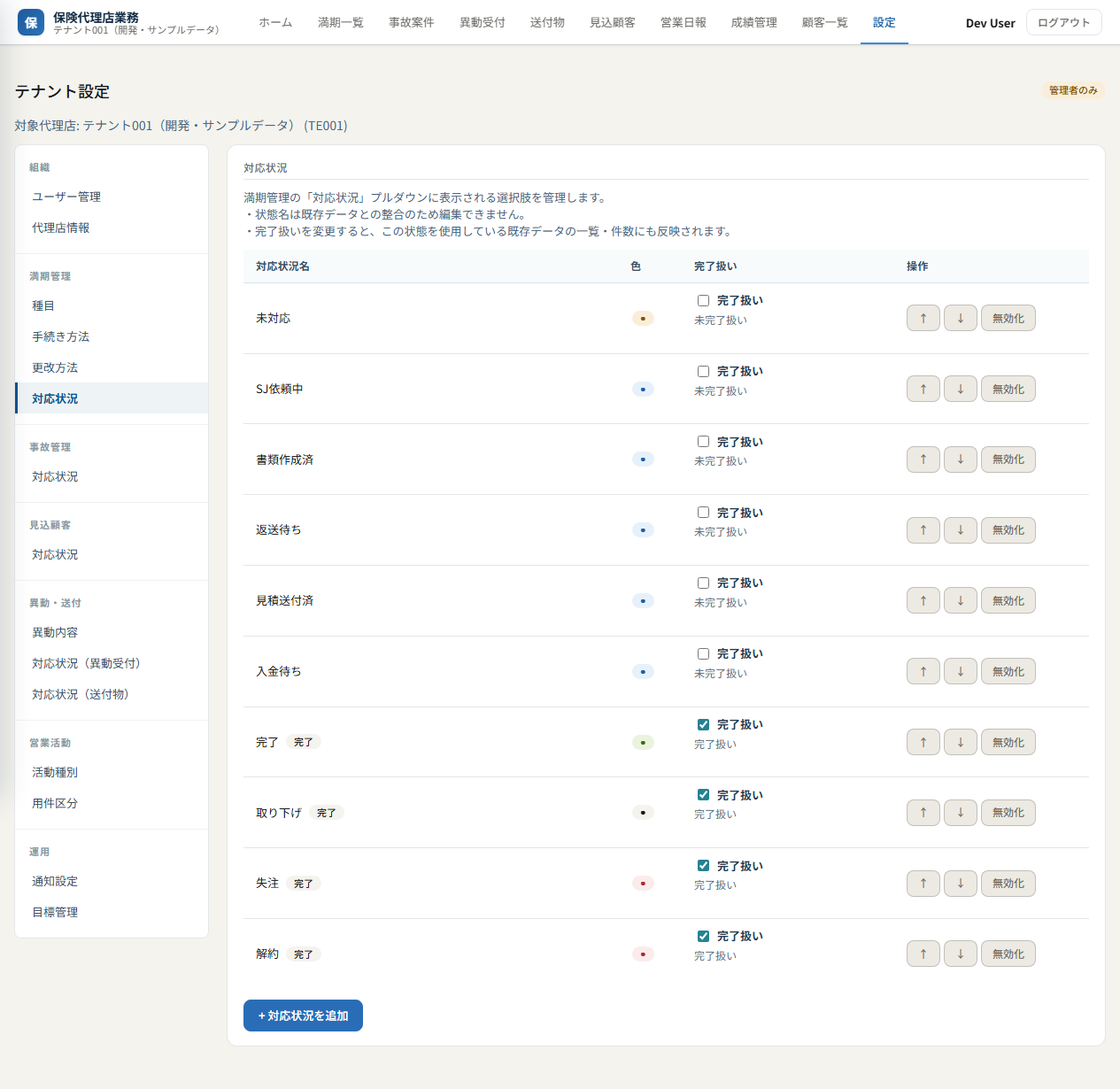Move 失注 row up
The height and width of the screenshot is (1089, 1120).
click(923, 884)
